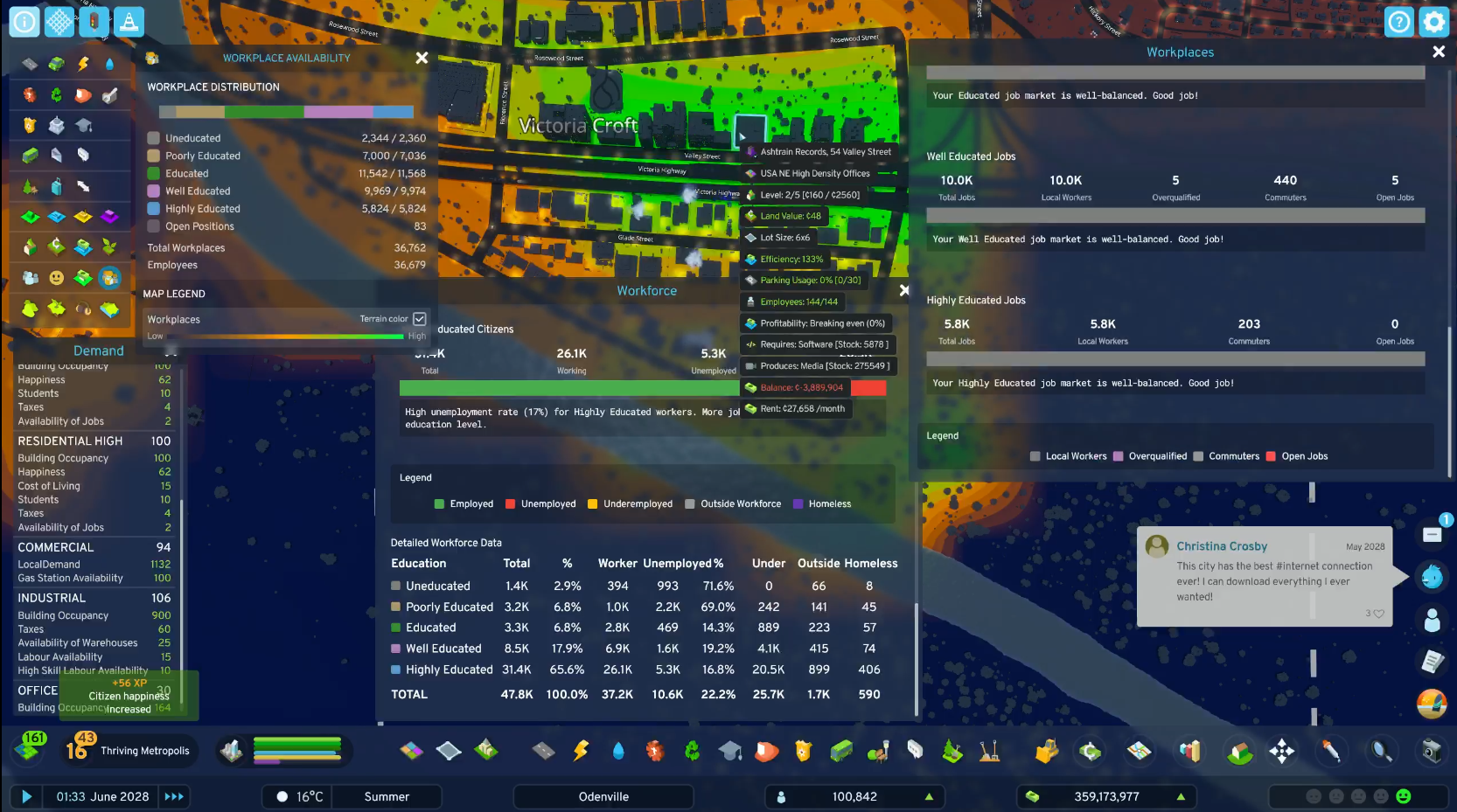Open the Chirper bird icon on right side

point(1432,577)
